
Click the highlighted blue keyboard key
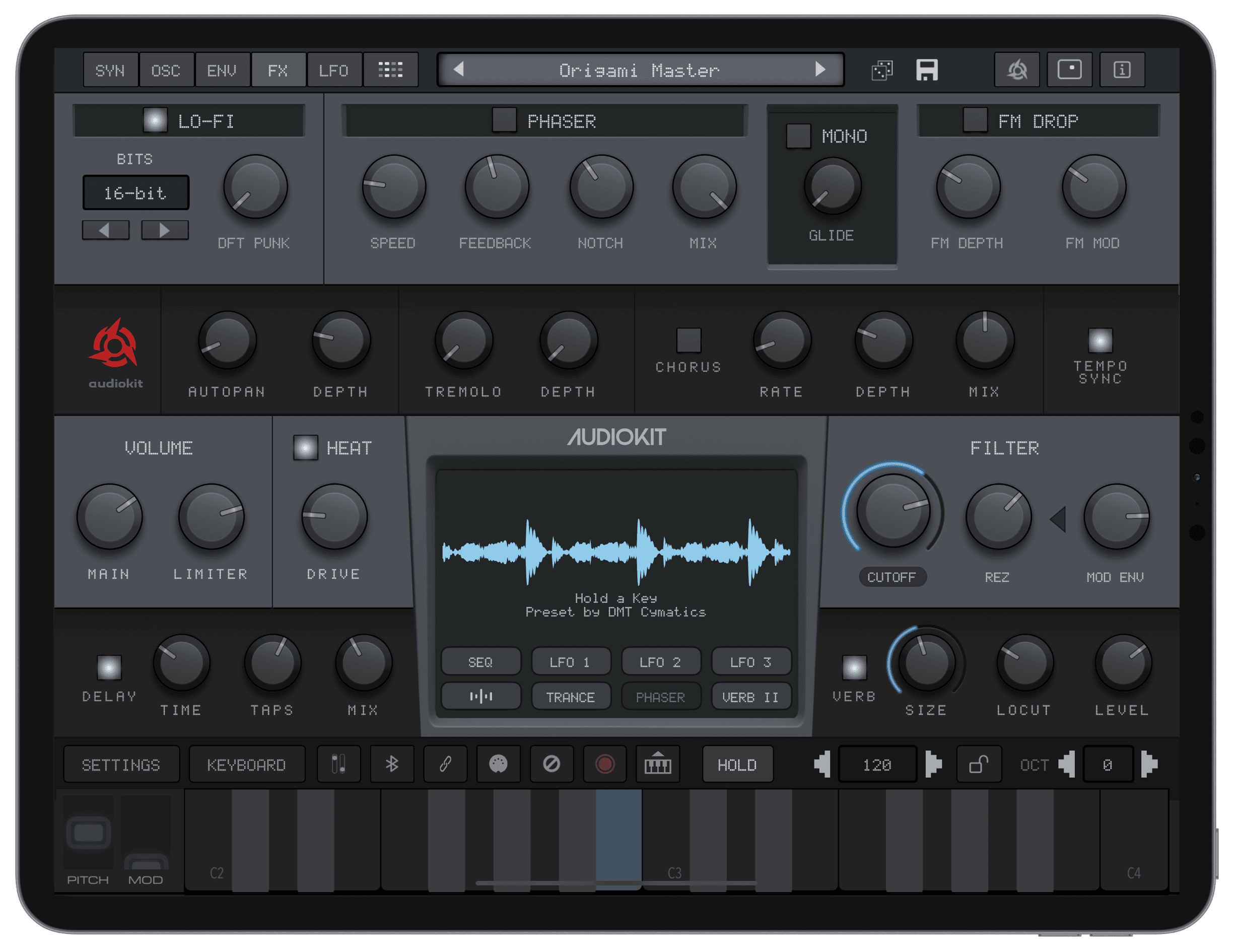pos(619,840)
